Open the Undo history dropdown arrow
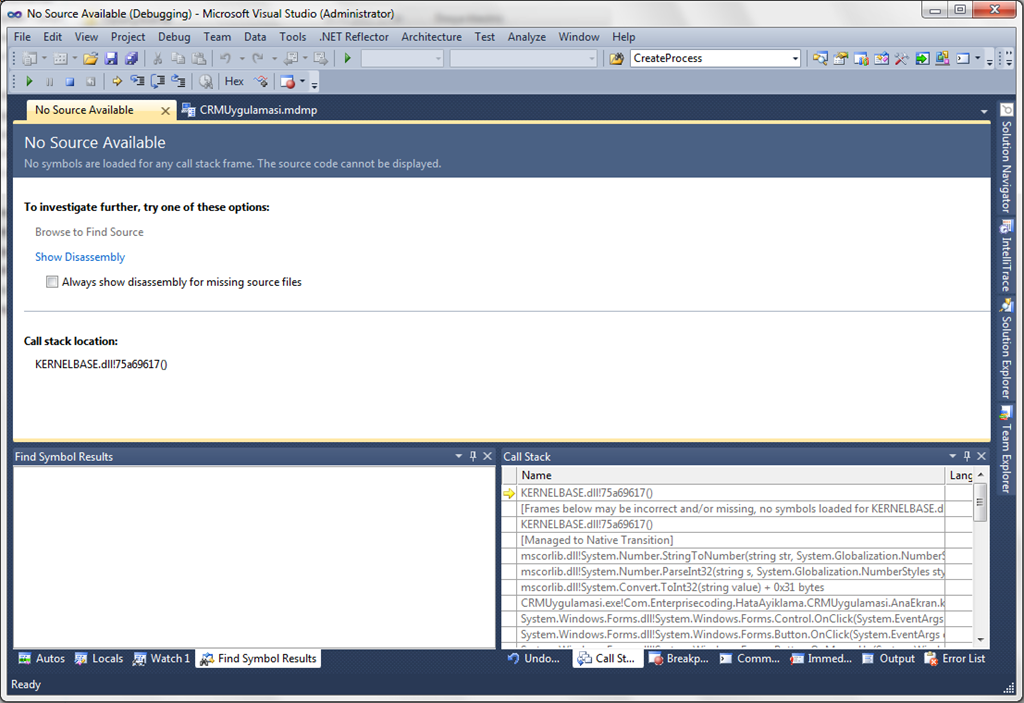1024x703 pixels. coord(242,58)
